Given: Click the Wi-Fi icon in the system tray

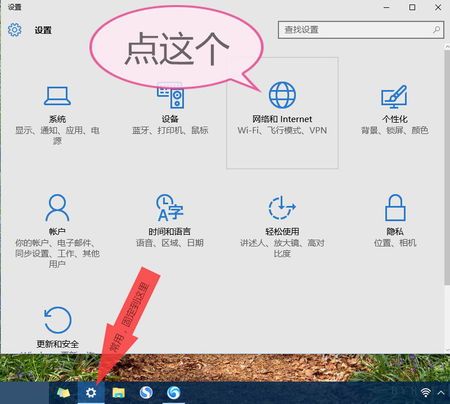Looking at the screenshot, I should pos(426,393).
